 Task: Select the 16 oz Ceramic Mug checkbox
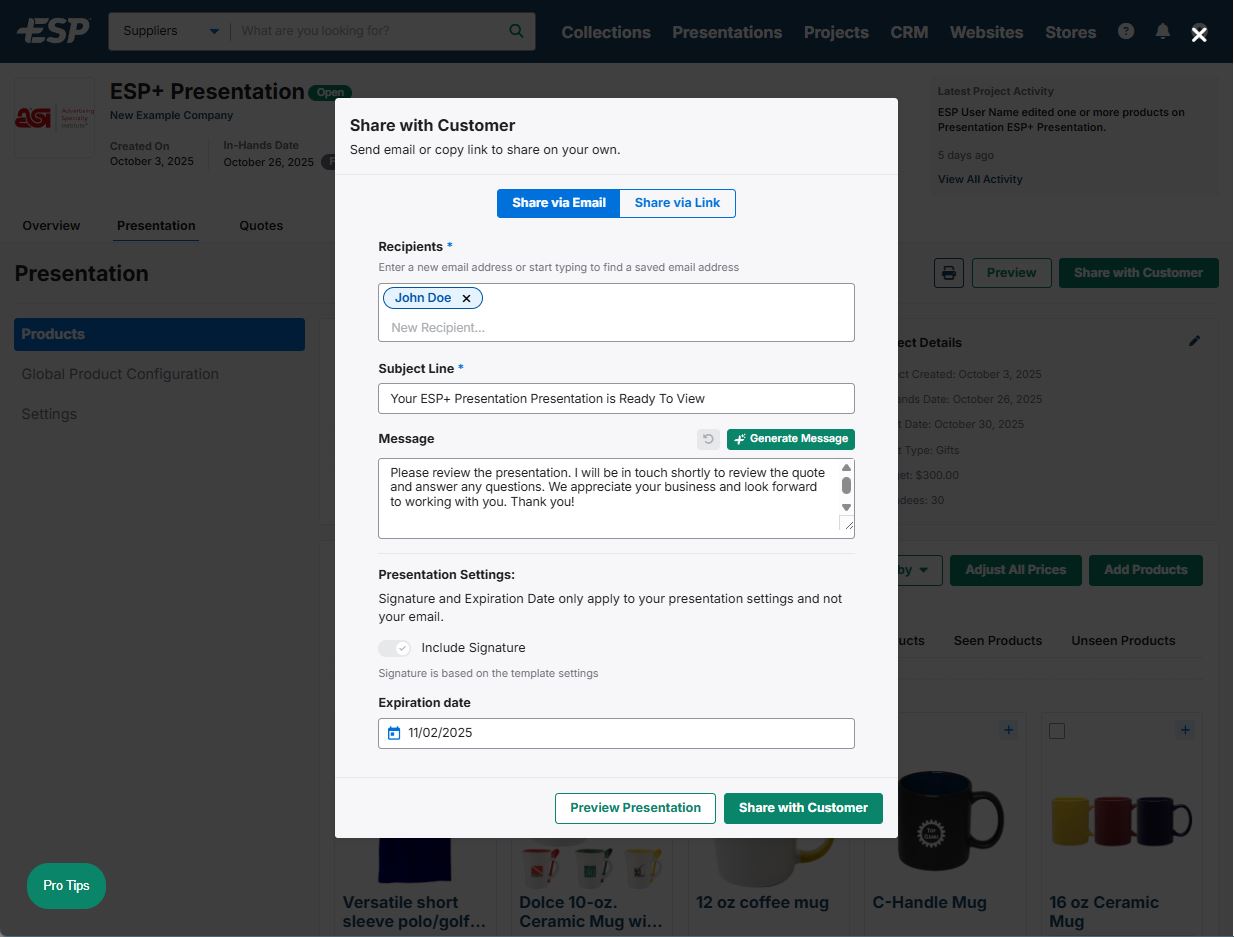[1057, 731]
